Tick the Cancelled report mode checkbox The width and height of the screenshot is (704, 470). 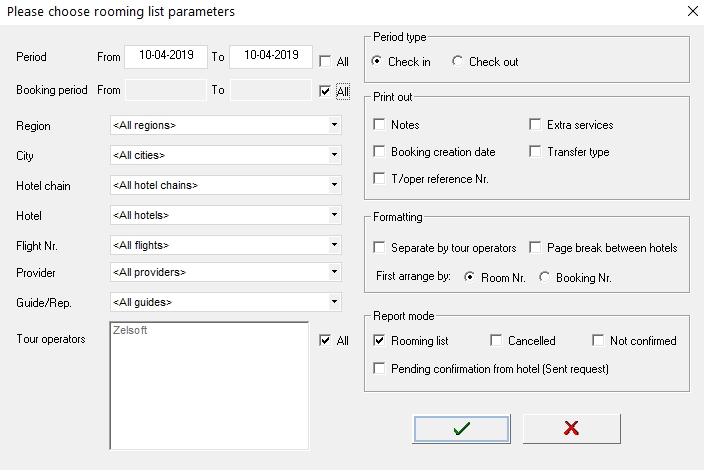pos(496,340)
